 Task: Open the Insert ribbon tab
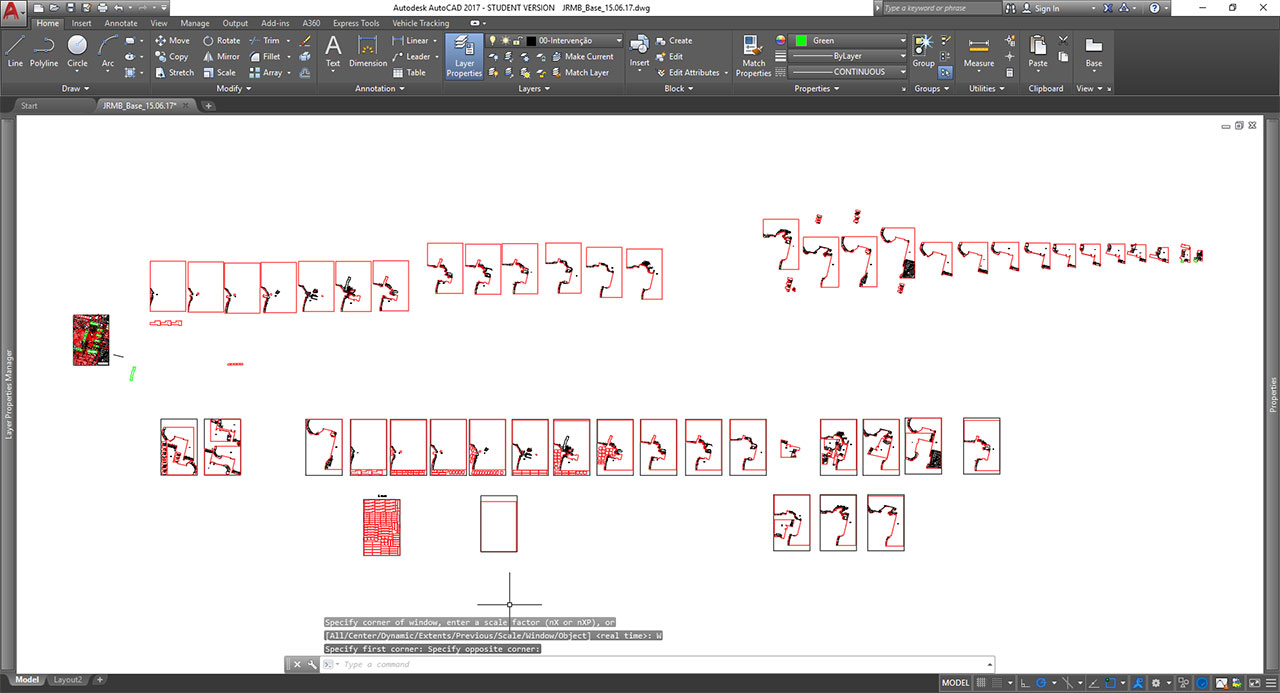[x=81, y=23]
